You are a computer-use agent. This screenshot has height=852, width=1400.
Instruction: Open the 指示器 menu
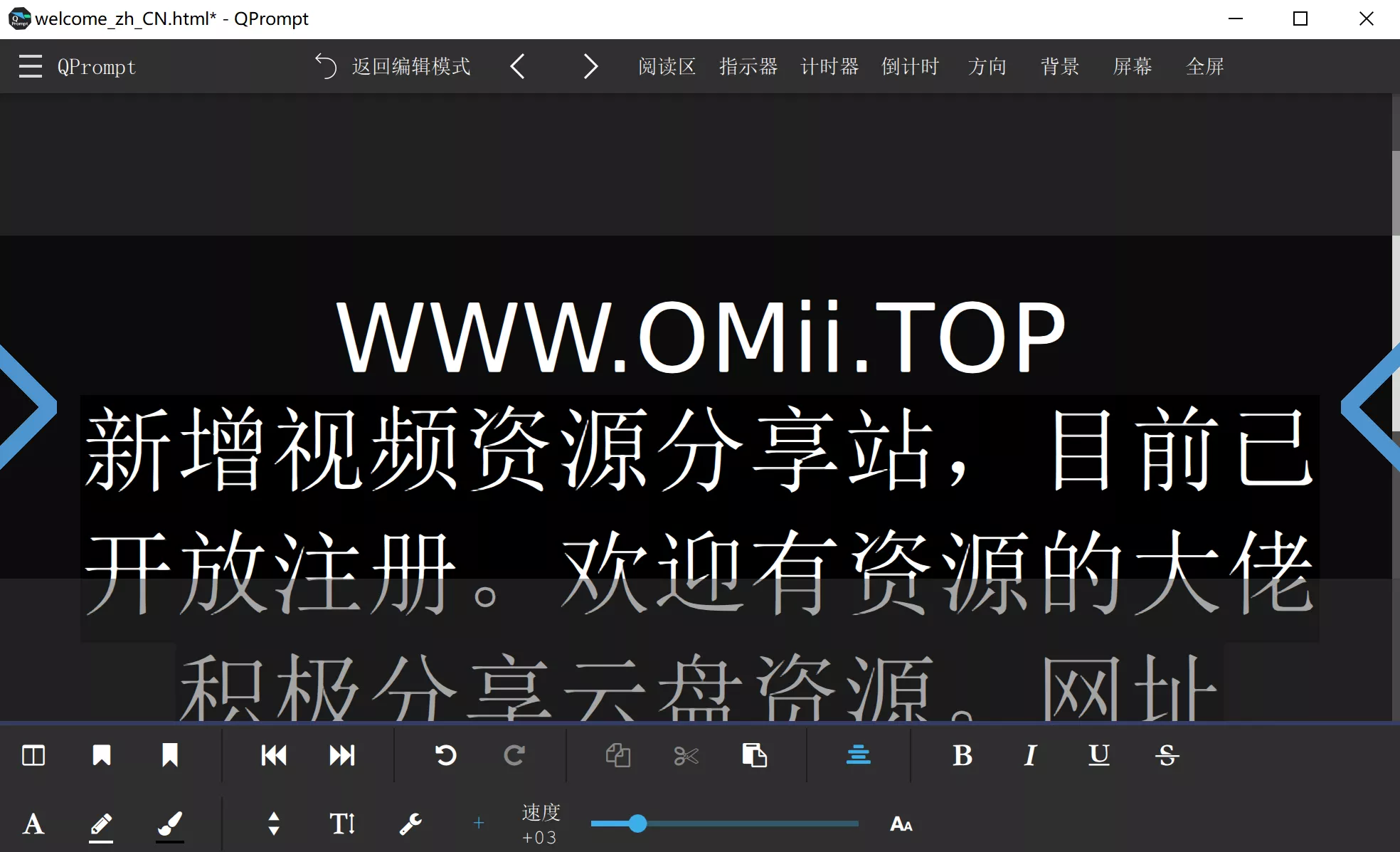pos(748,66)
